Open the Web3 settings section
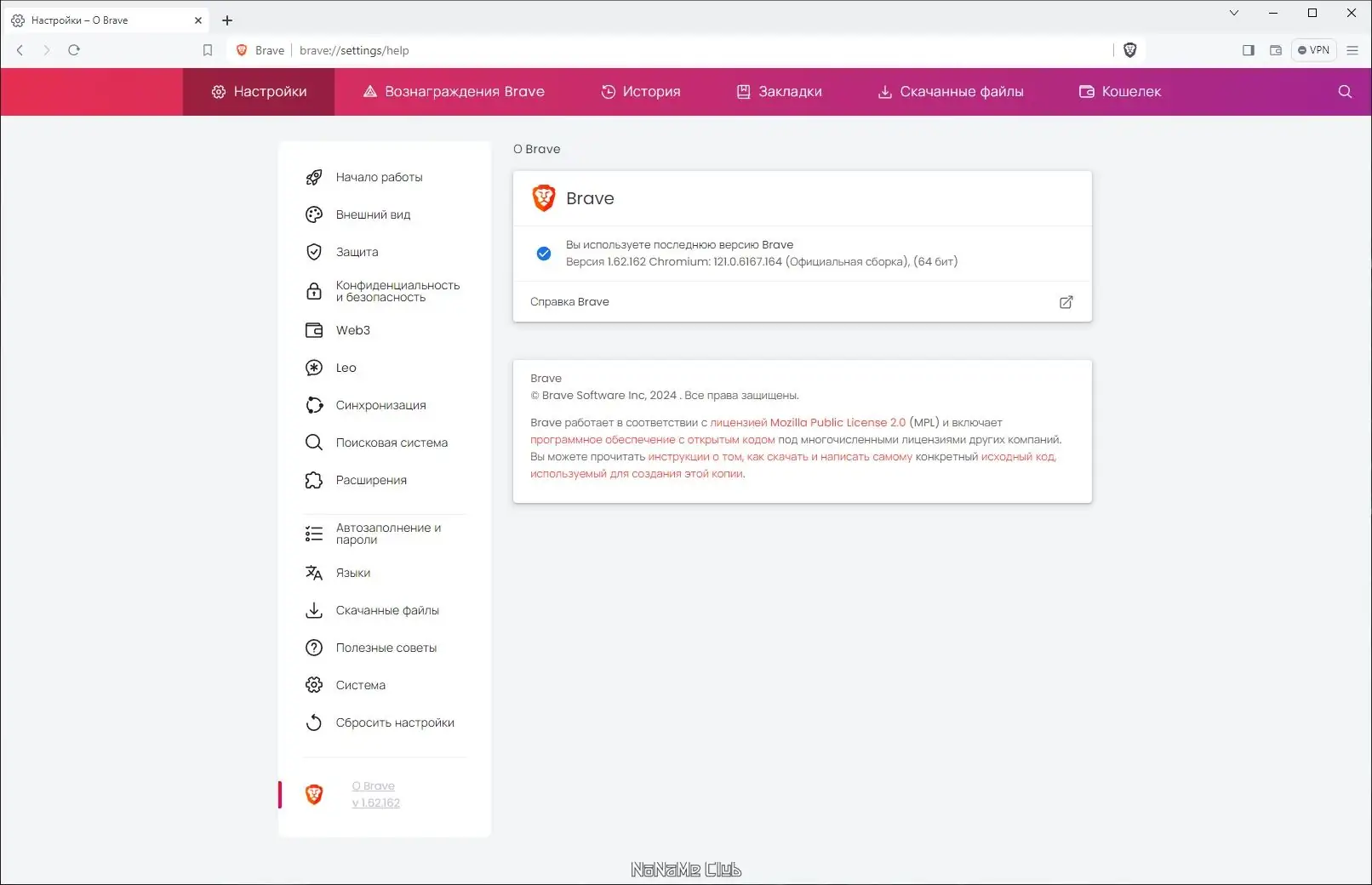The height and width of the screenshot is (885, 1372). [x=353, y=330]
